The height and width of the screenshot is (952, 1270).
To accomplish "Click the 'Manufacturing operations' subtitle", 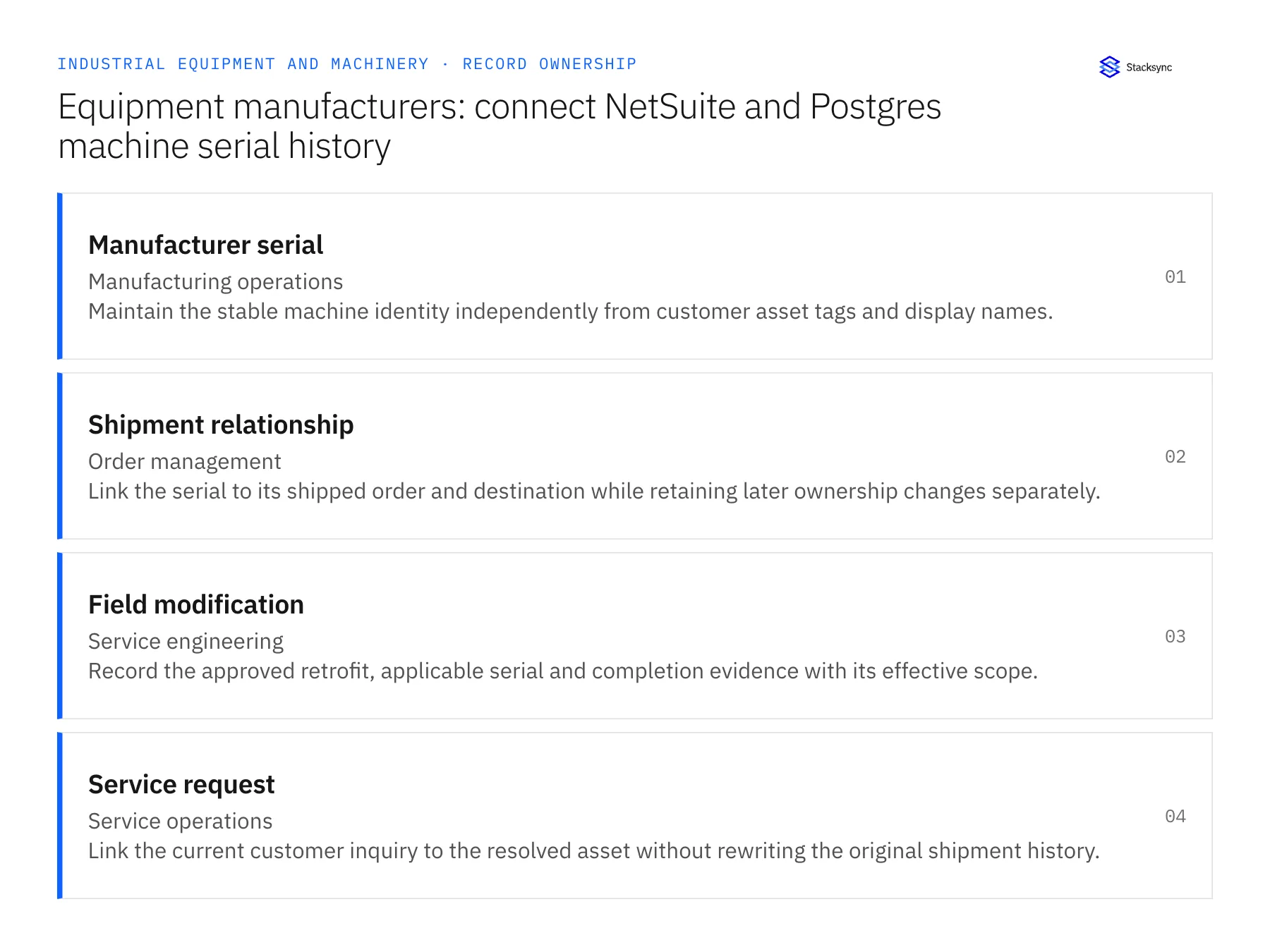I will [215, 282].
